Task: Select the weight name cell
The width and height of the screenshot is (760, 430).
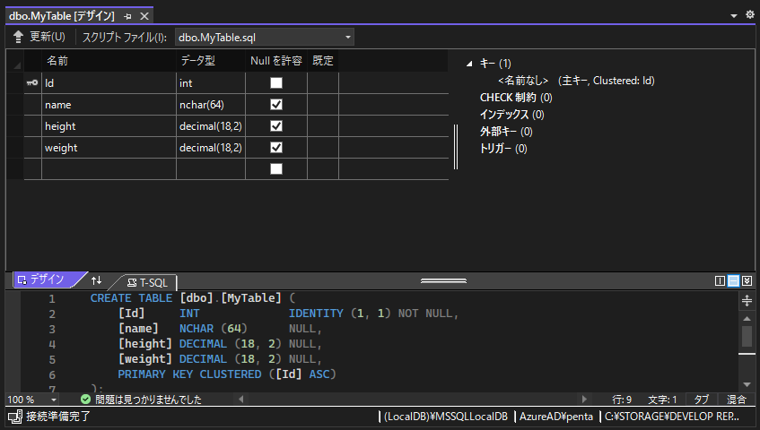Action: tap(109, 147)
